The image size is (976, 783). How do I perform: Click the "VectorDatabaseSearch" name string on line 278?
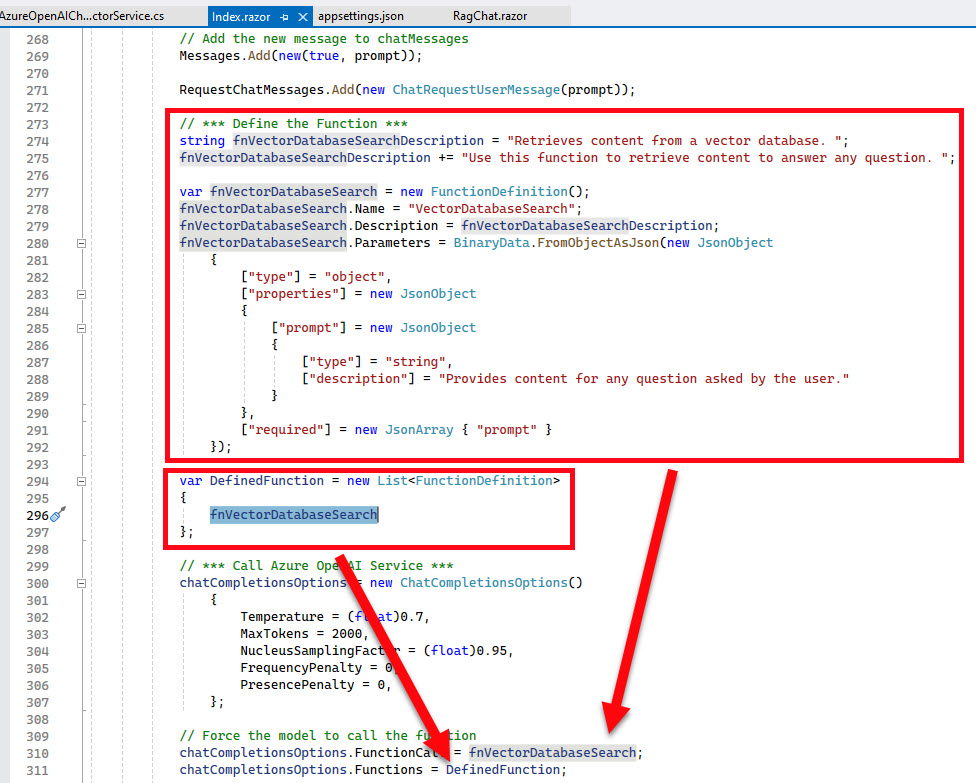click(x=492, y=209)
